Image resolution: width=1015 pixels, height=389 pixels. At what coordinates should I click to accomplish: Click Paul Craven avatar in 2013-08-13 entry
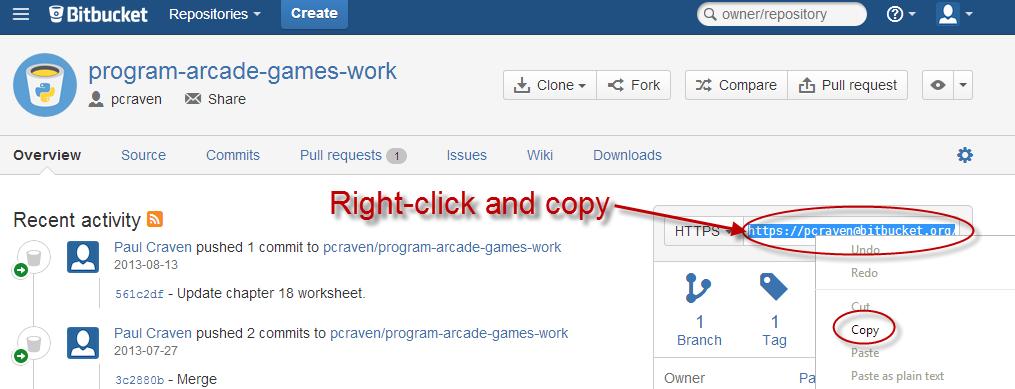tap(83, 257)
